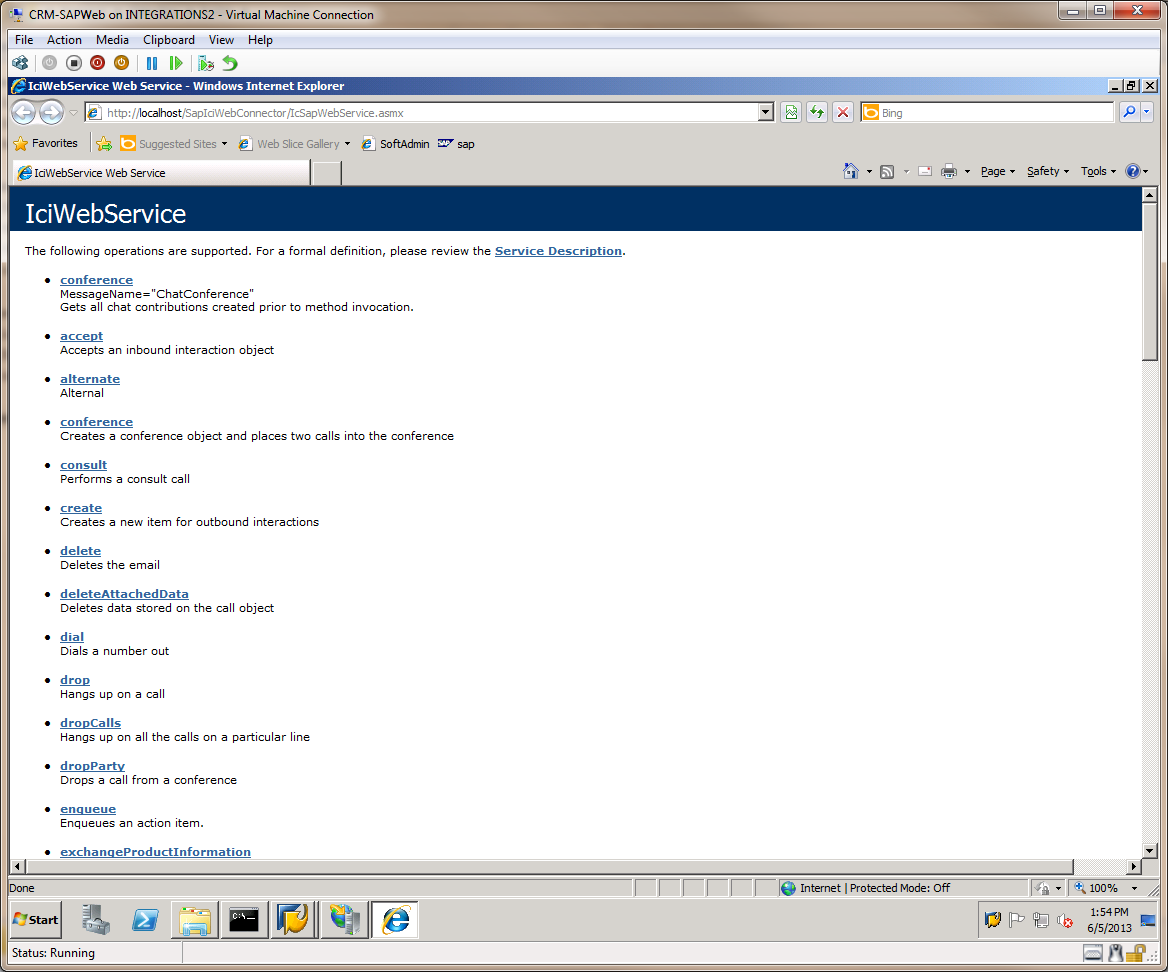The width and height of the screenshot is (1168, 972).
Task: Click the Internet Explorer Home icon
Action: pyautogui.click(x=850, y=171)
